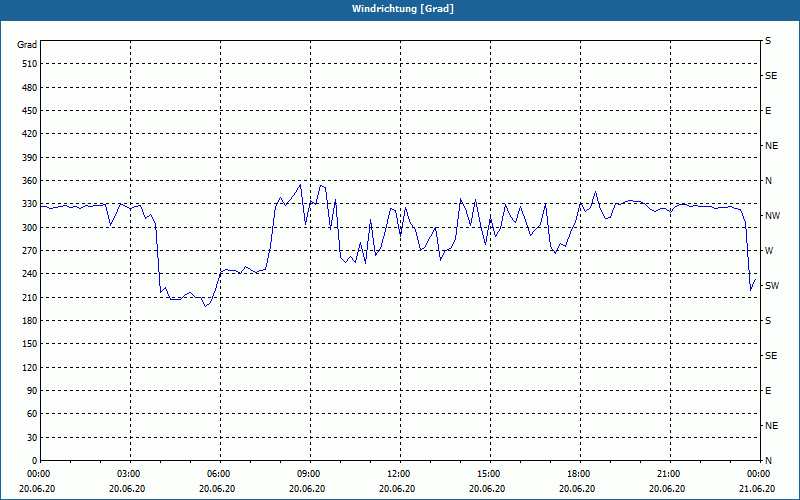Click the 120 axis value
This screenshot has width=800, height=500.
(30, 367)
